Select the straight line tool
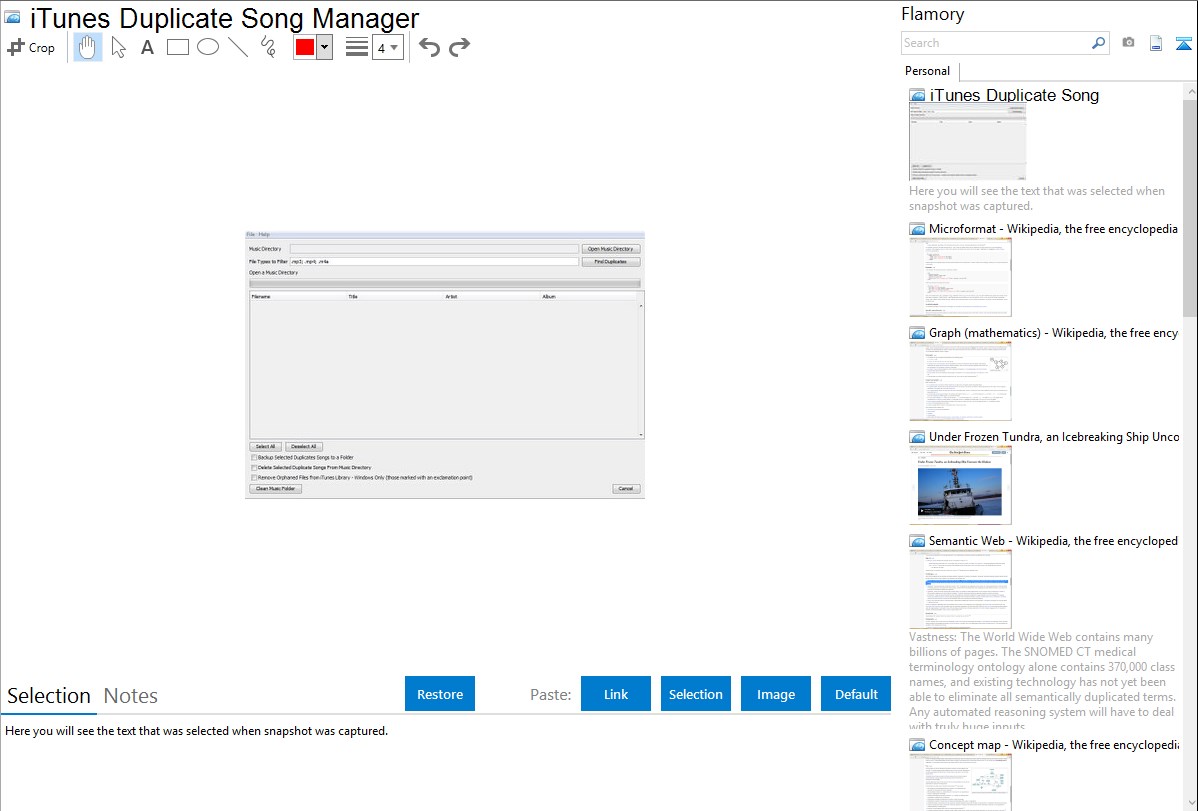Screen dimensions: 1198x811 (238, 47)
